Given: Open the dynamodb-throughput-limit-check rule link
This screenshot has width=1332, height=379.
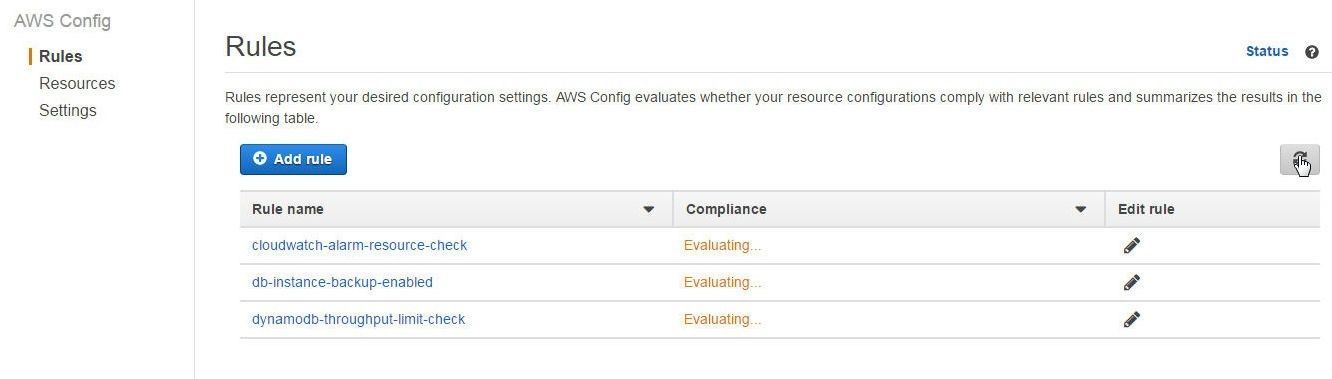Looking at the screenshot, I should tap(358, 319).
